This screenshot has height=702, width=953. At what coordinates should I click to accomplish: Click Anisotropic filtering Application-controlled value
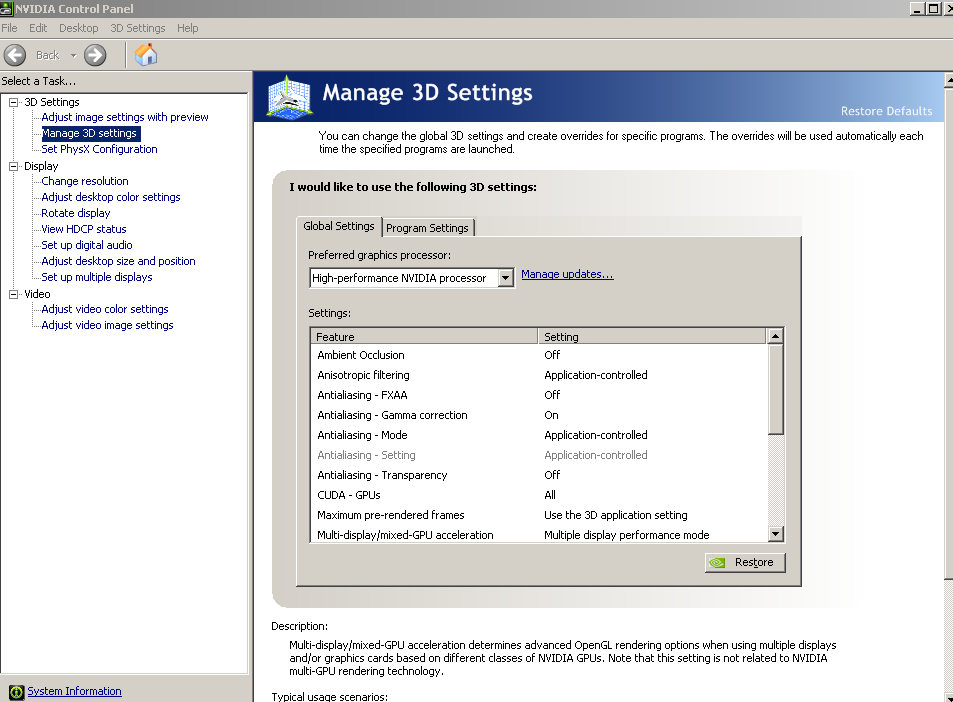click(596, 375)
